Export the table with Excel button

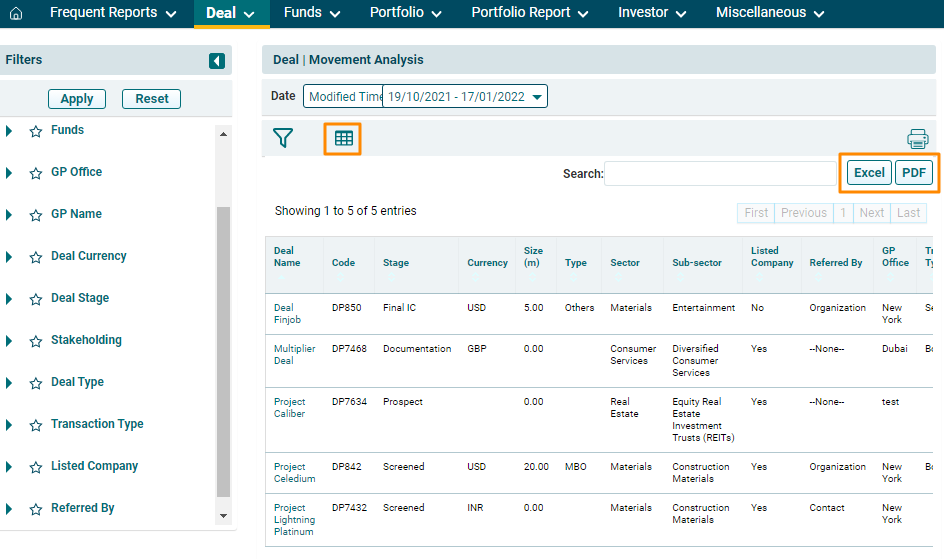point(869,173)
